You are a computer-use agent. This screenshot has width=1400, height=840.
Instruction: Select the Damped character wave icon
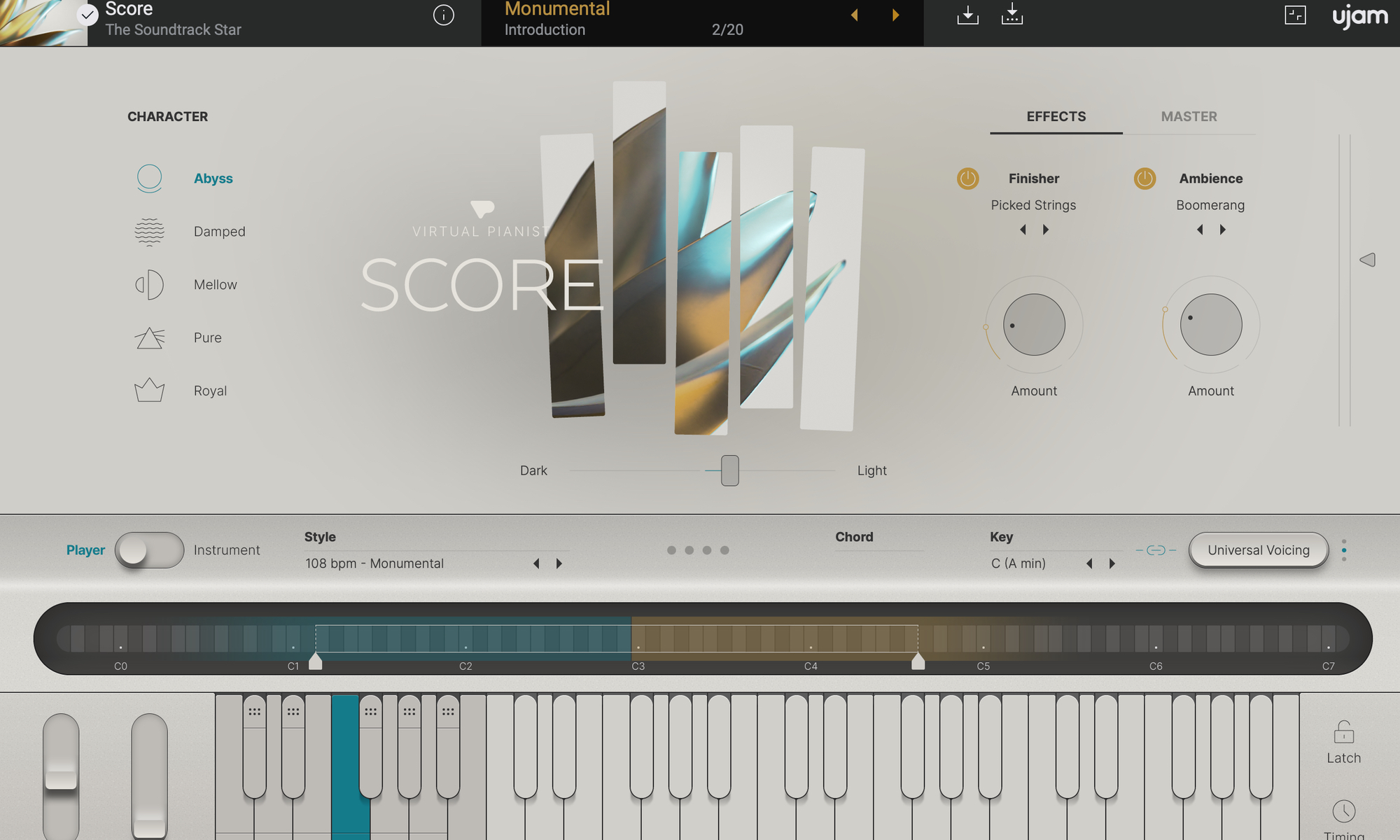click(149, 232)
